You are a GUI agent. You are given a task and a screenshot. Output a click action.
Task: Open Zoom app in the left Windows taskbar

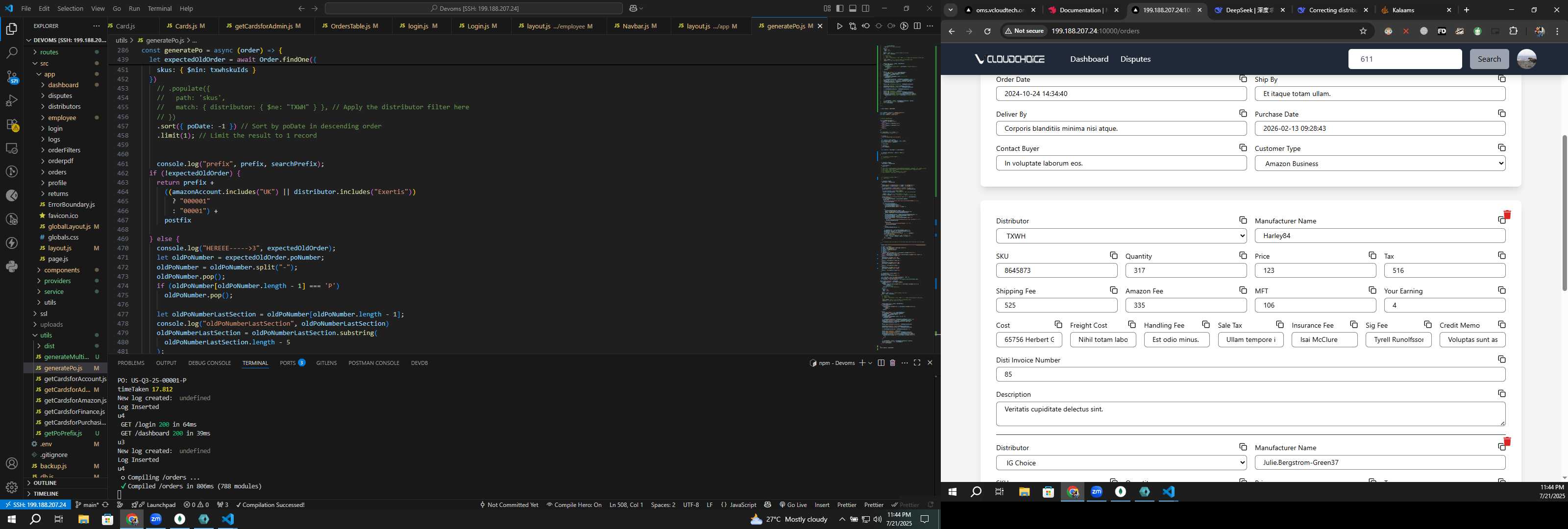[x=156, y=519]
